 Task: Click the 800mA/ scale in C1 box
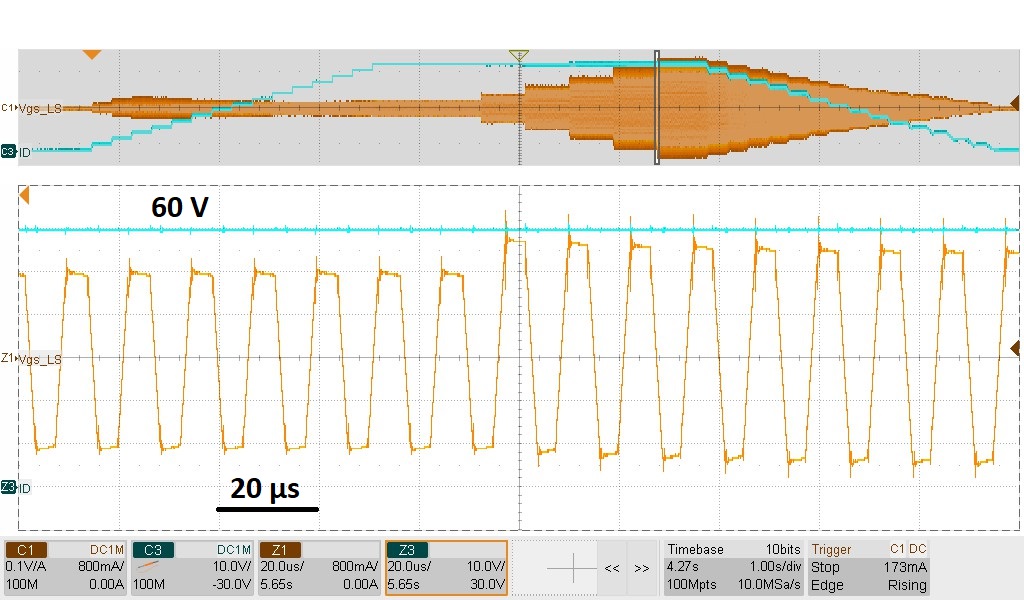coord(101,566)
